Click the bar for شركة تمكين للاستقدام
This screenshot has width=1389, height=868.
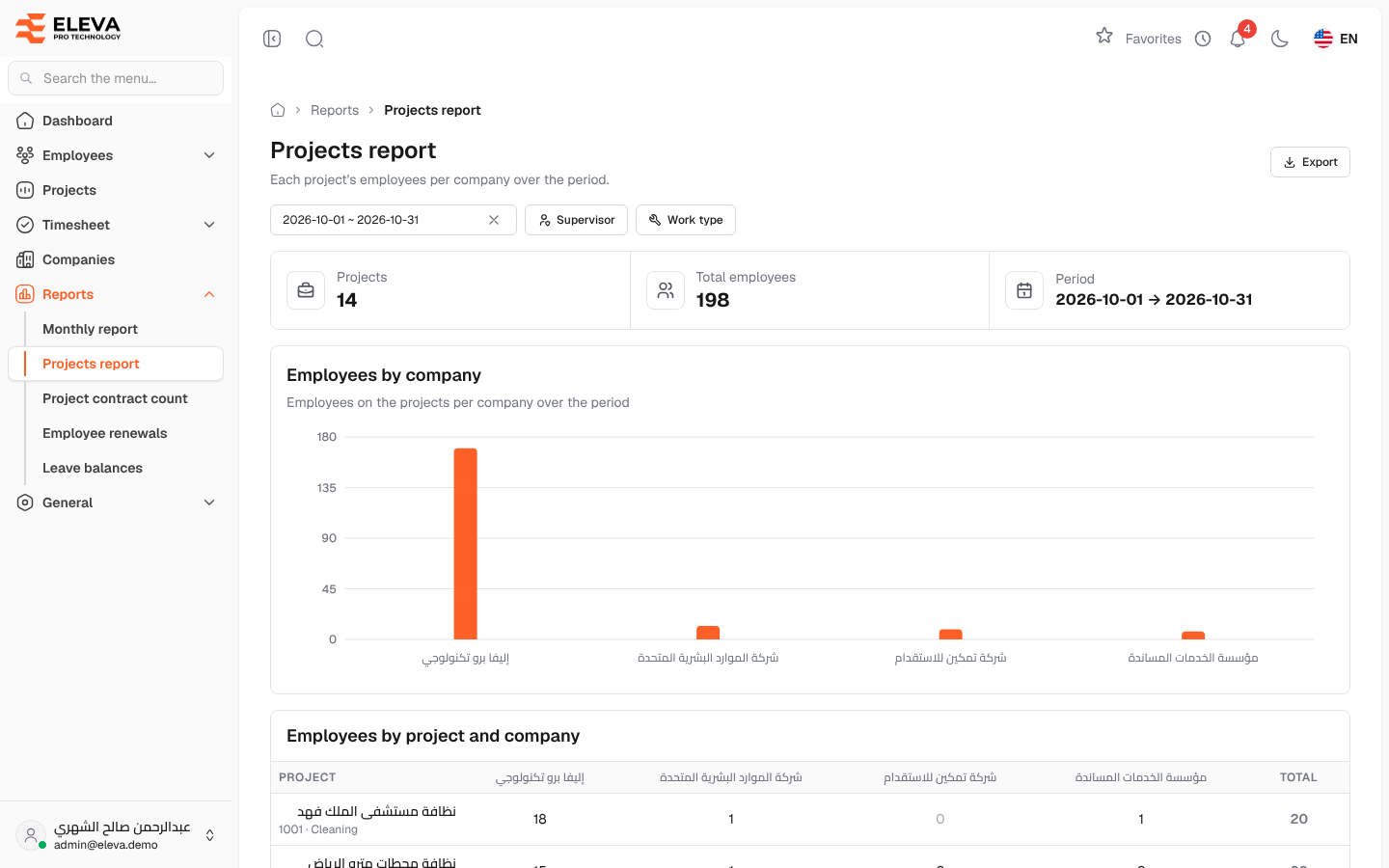point(951,635)
